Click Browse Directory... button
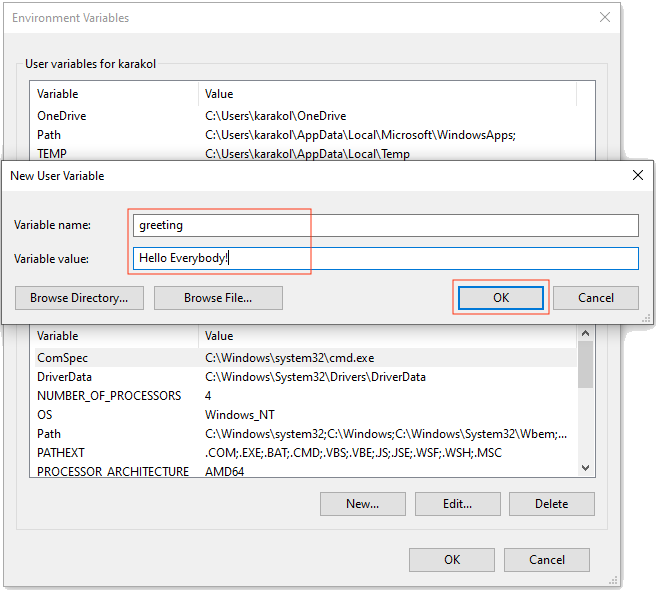The image size is (656, 591). point(79,298)
